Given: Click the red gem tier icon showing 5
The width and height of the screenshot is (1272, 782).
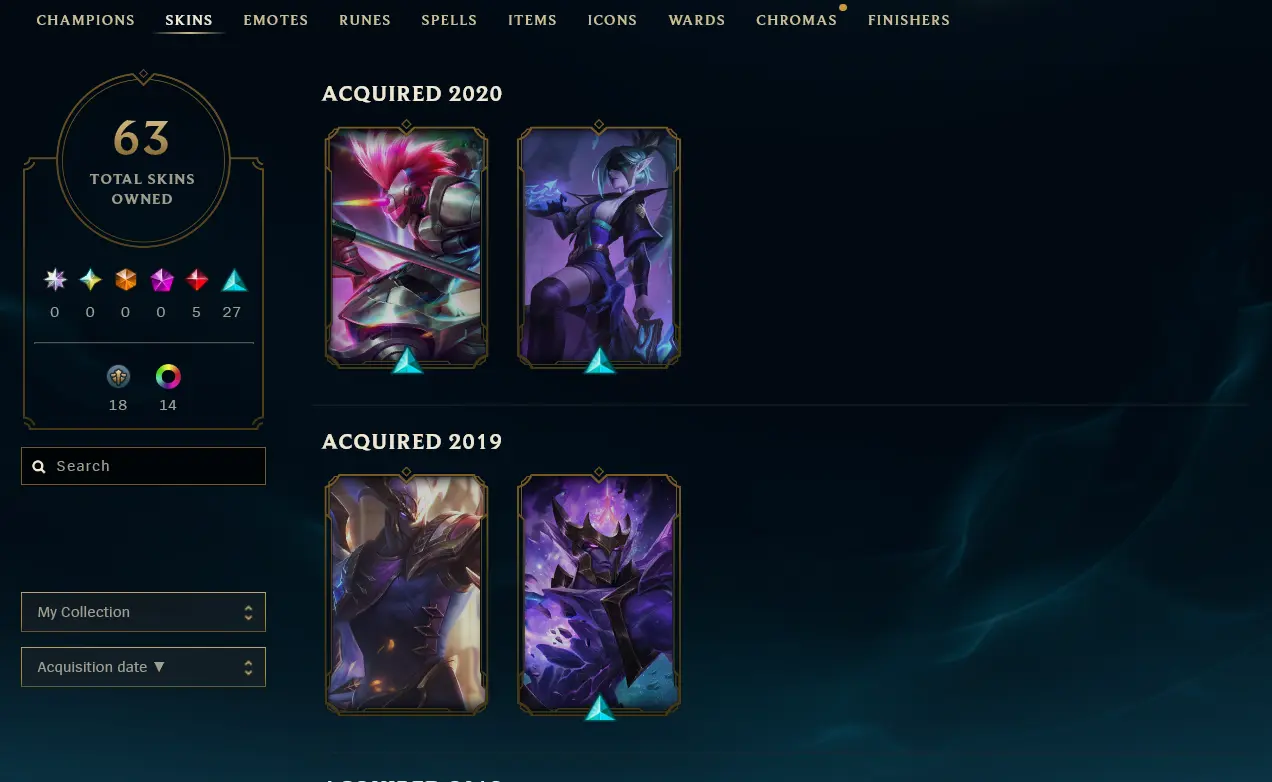Looking at the screenshot, I should click(x=197, y=280).
